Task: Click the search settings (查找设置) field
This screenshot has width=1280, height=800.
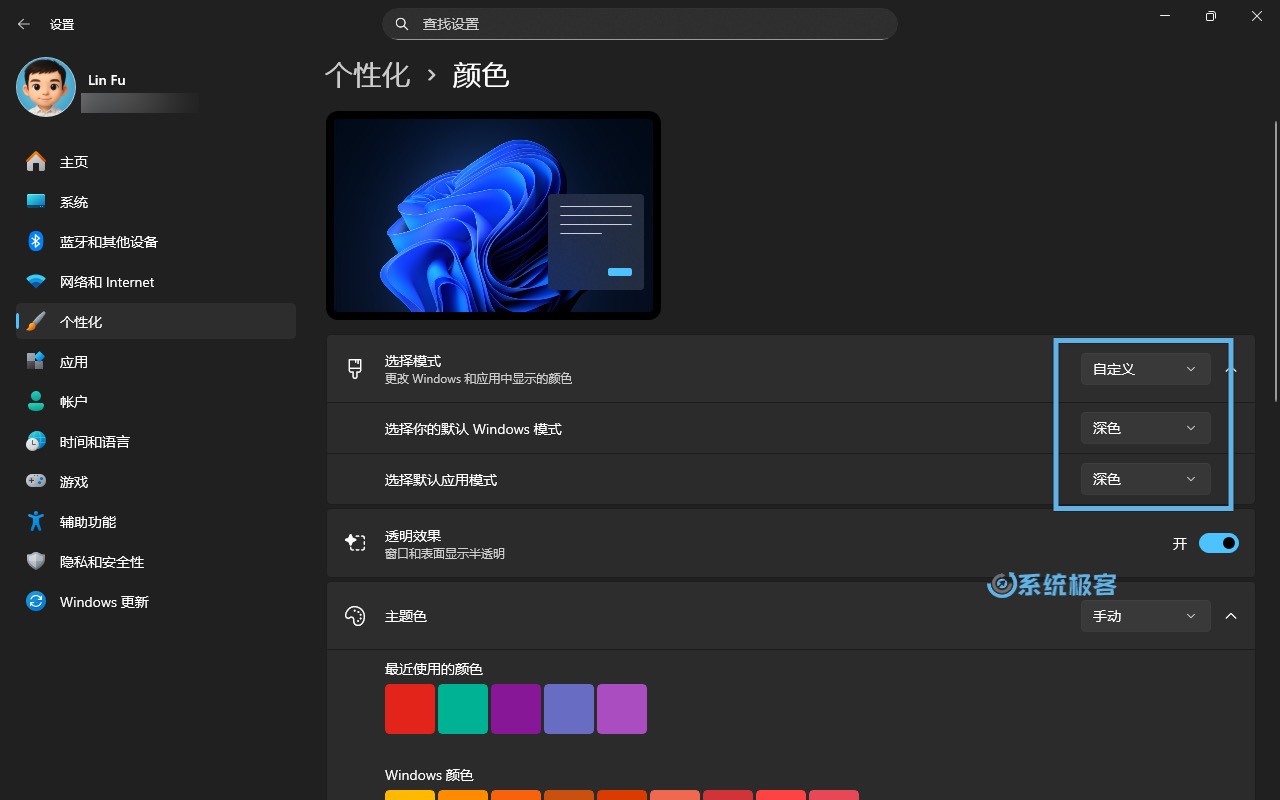Action: click(640, 24)
